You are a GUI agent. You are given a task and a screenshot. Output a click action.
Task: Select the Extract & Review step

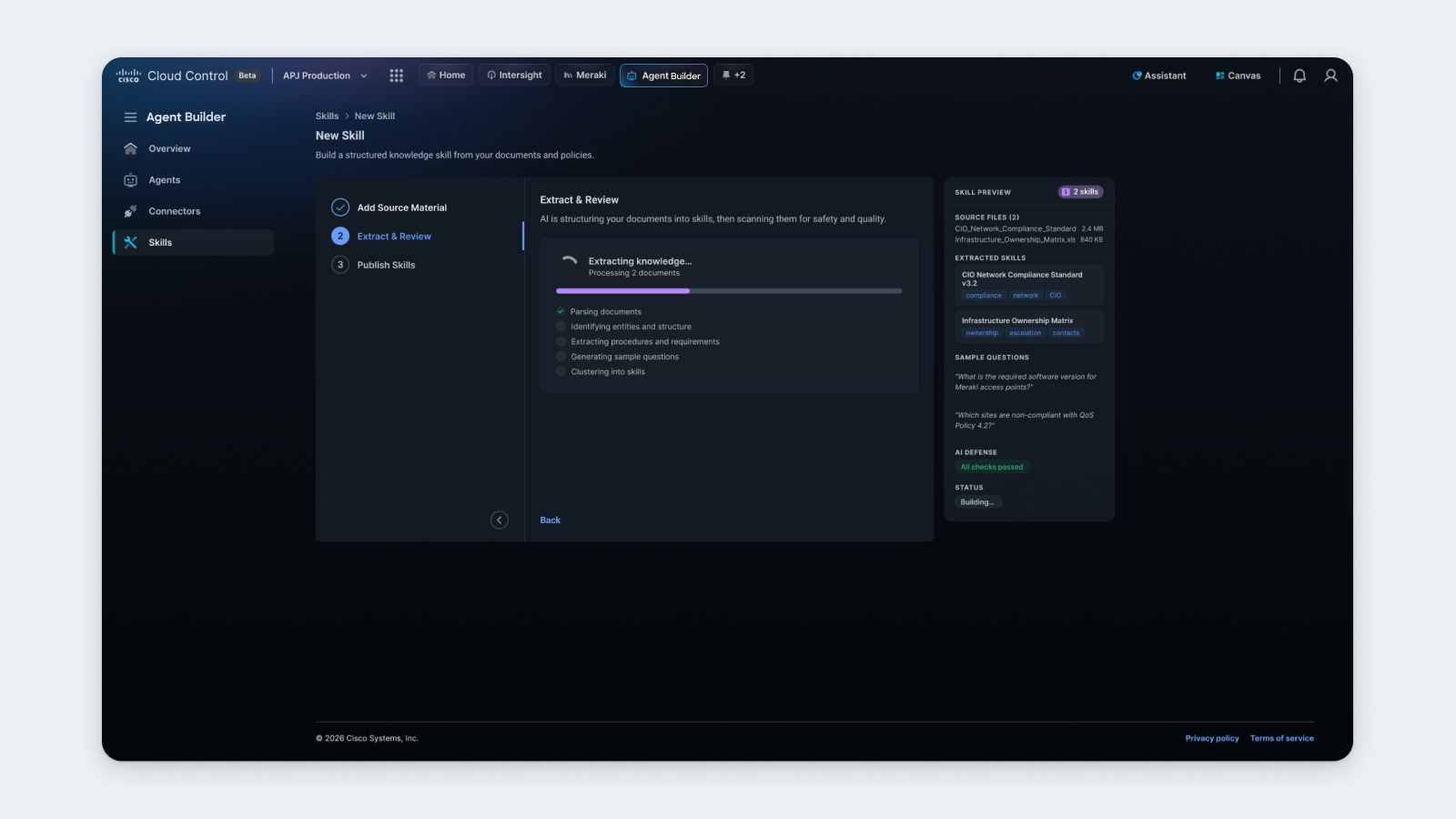coord(381,236)
